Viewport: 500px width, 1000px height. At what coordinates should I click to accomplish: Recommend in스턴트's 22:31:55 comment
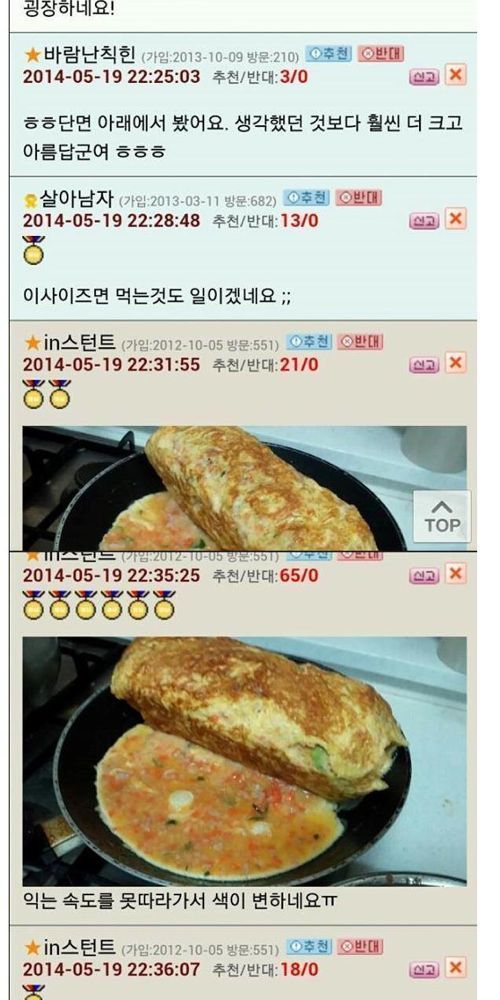tap(309, 342)
